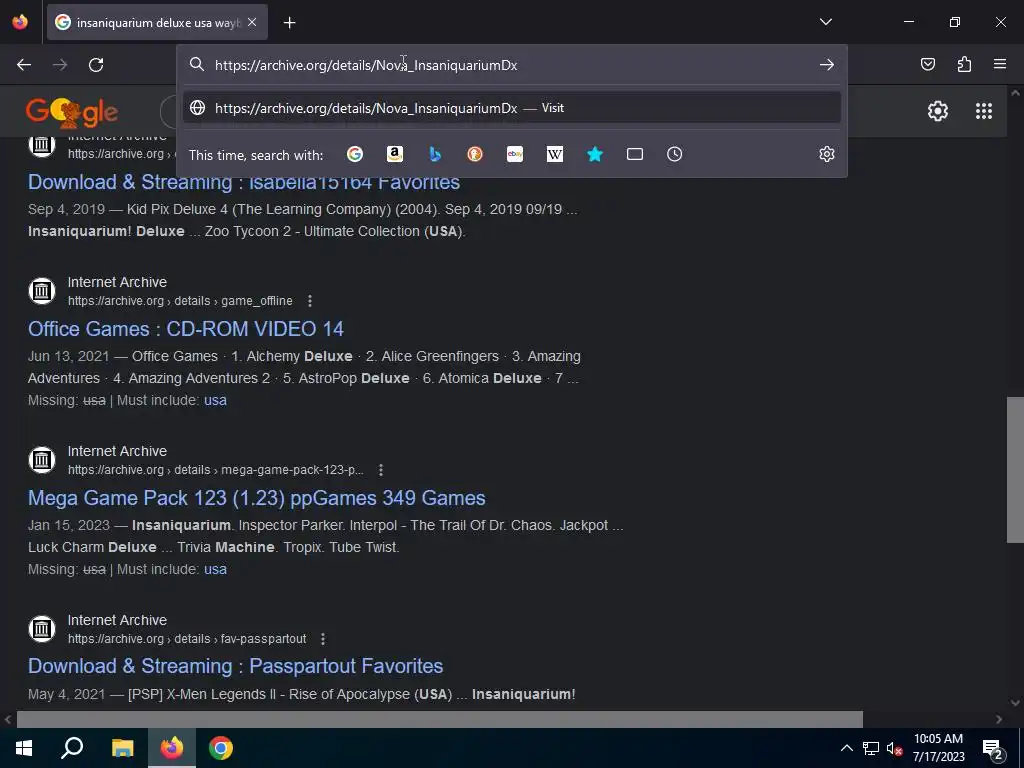Search this time with Google icon
The height and width of the screenshot is (768, 1024).
(355, 154)
